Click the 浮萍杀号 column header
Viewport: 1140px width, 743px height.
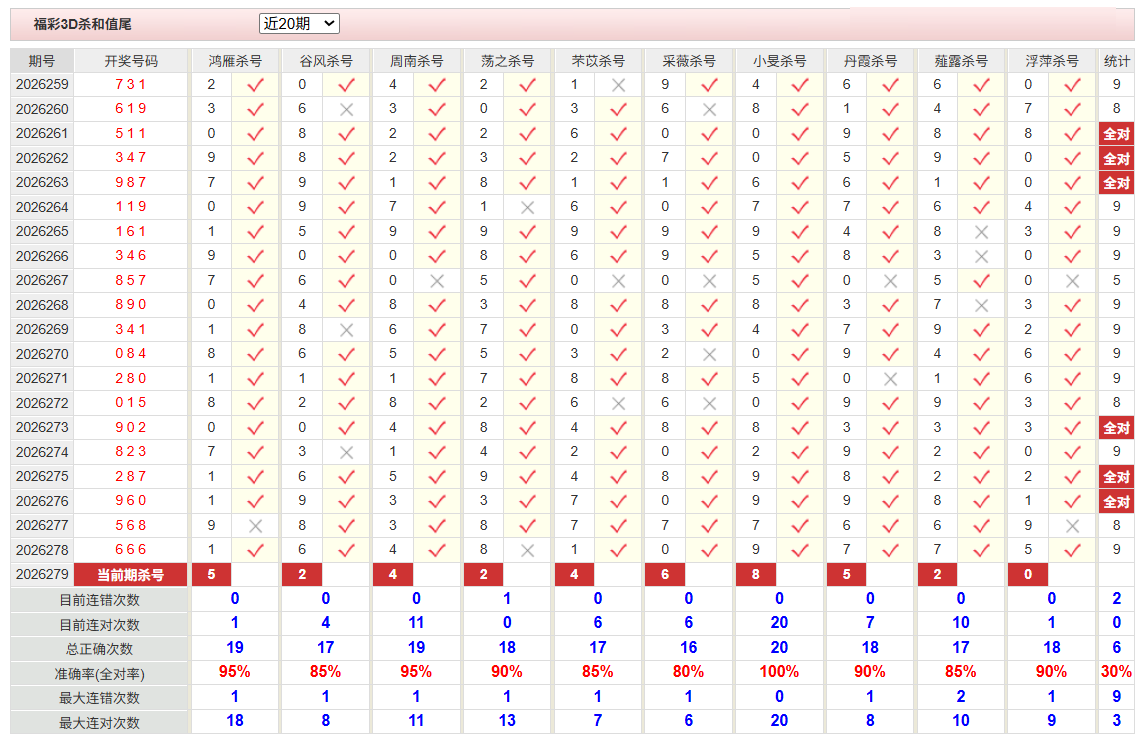[x=1051, y=61]
